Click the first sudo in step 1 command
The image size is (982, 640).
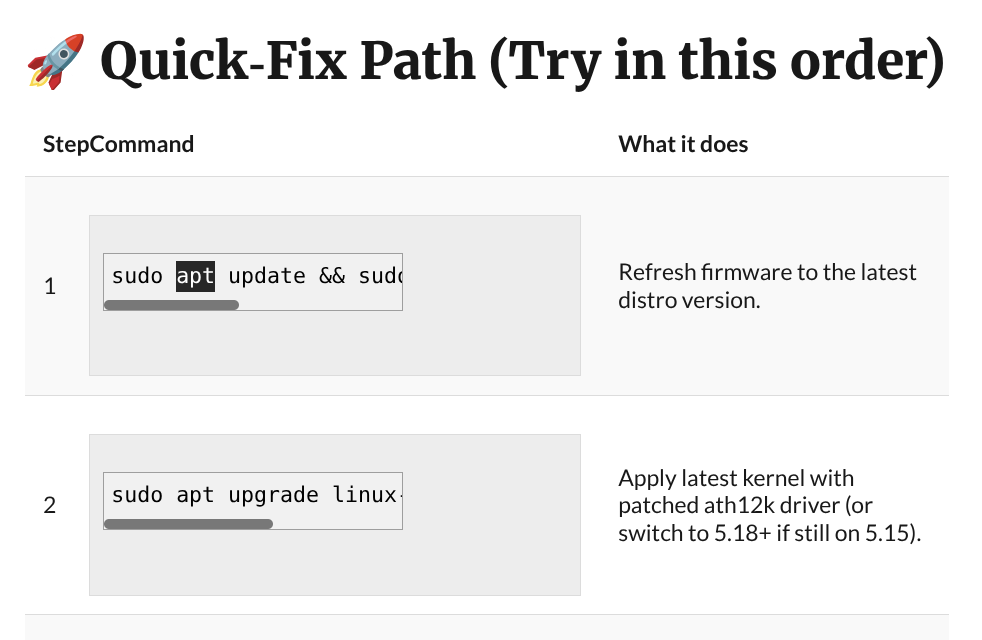pyautogui.click(x=137, y=276)
